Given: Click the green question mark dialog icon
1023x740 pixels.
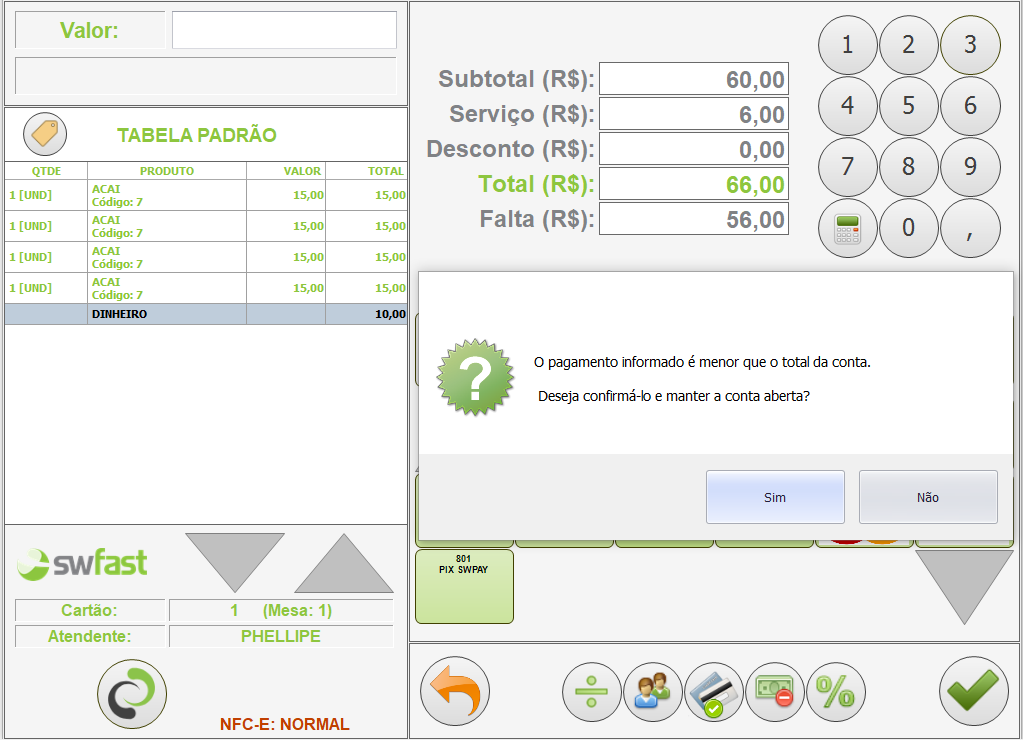Looking at the screenshot, I should click(475, 377).
